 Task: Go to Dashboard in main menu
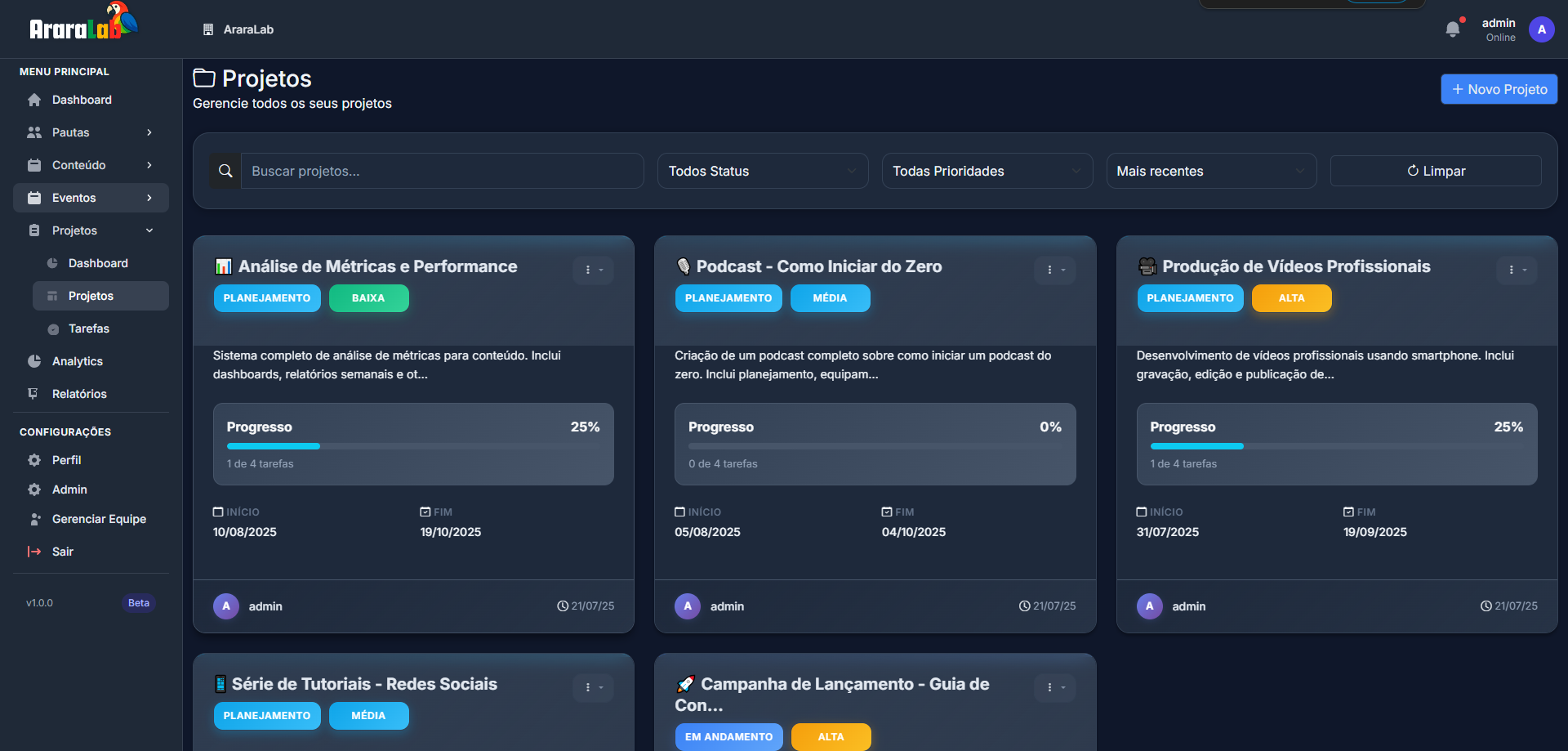tap(91, 100)
